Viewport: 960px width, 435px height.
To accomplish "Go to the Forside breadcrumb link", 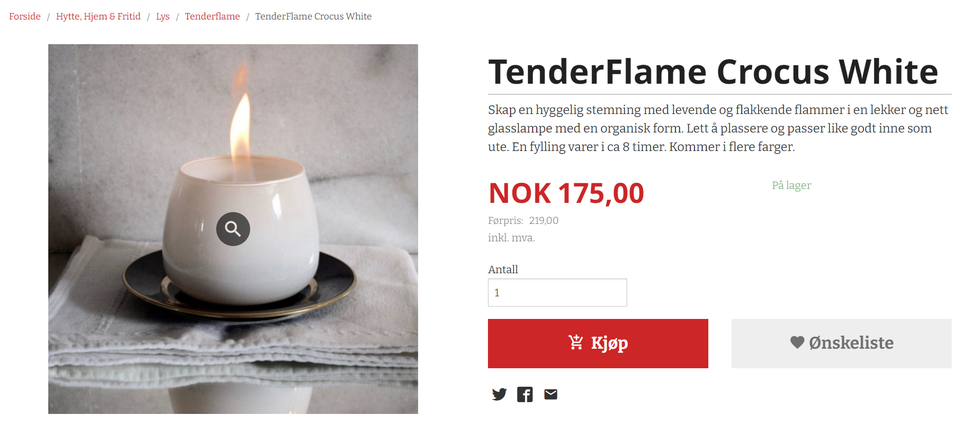I will [x=24, y=17].
